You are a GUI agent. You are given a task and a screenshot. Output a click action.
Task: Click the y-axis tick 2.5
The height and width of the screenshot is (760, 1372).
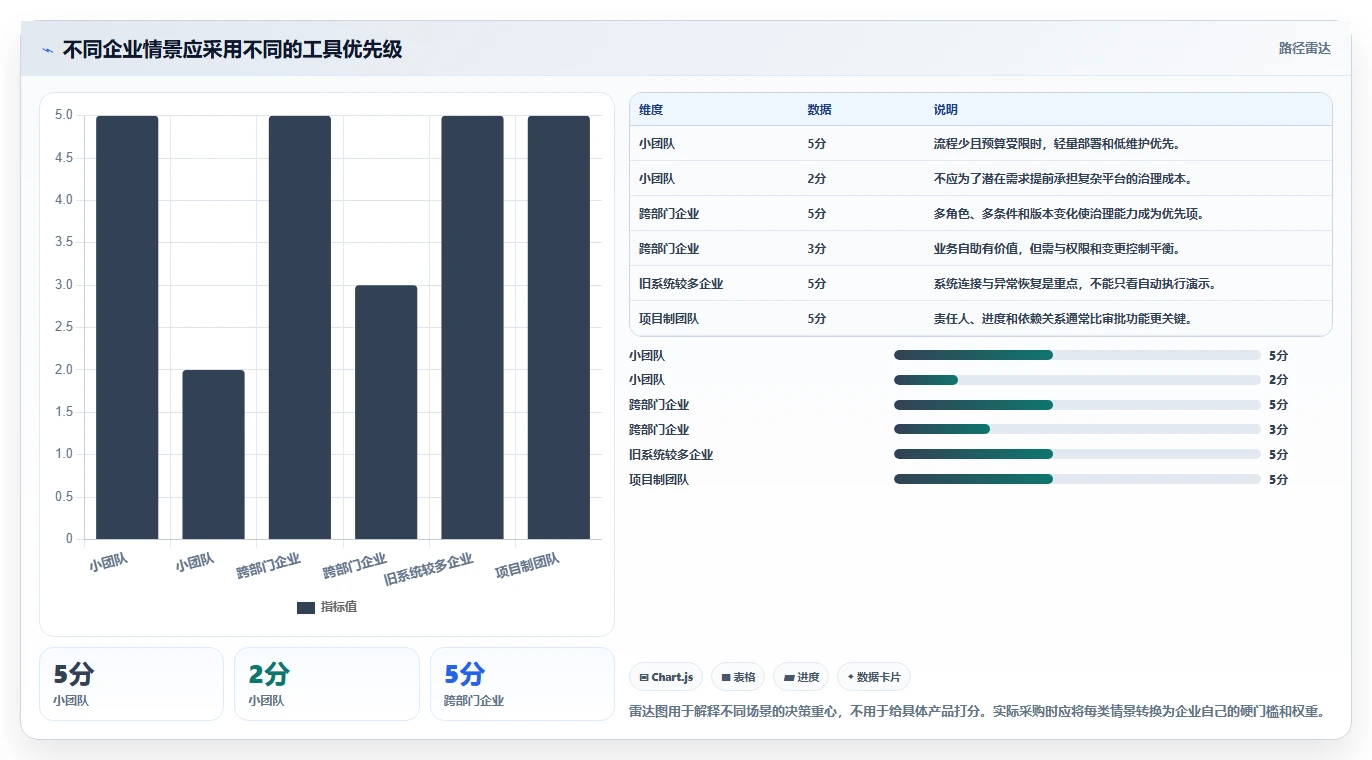[x=64, y=327]
